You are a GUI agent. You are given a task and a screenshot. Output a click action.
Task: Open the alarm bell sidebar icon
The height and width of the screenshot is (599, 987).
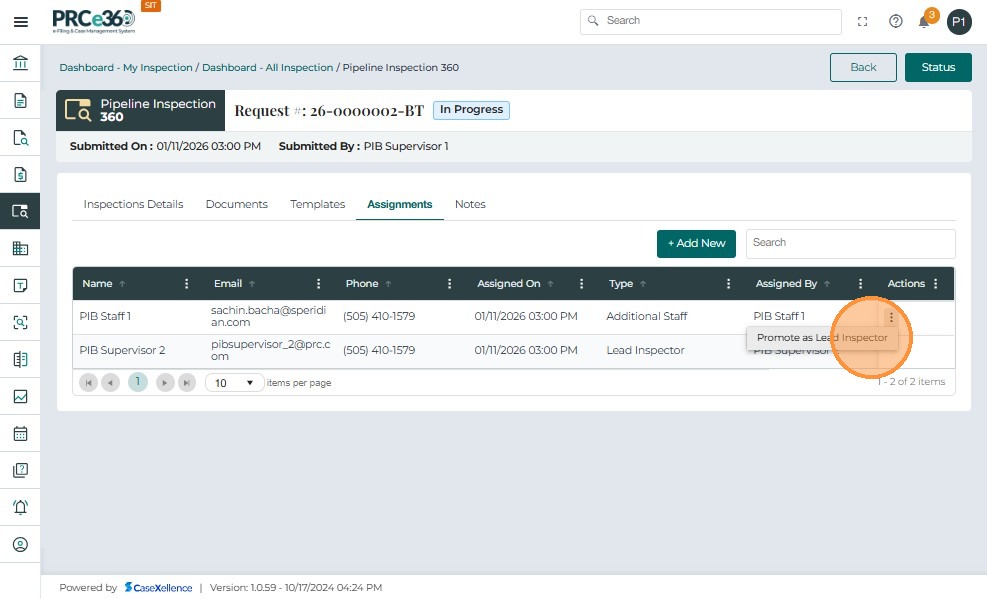coord(20,507)
